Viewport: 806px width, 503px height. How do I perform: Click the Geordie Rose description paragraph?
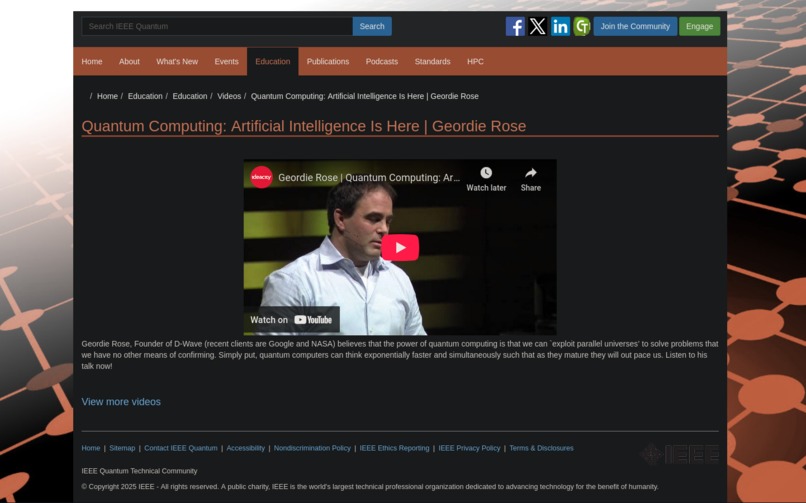[400, 355]
